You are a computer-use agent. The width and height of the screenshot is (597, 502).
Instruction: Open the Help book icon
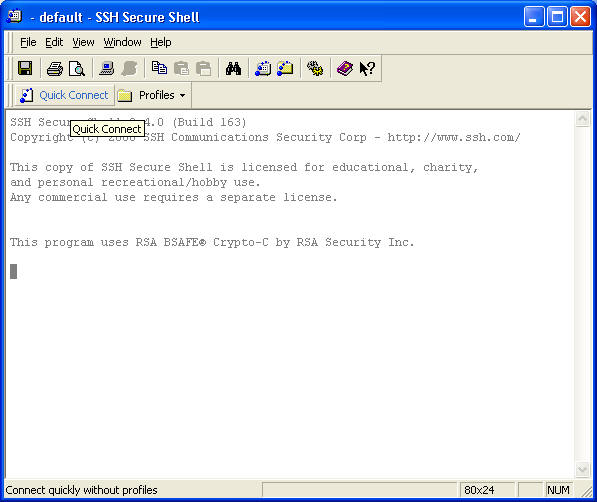[345, 69]
